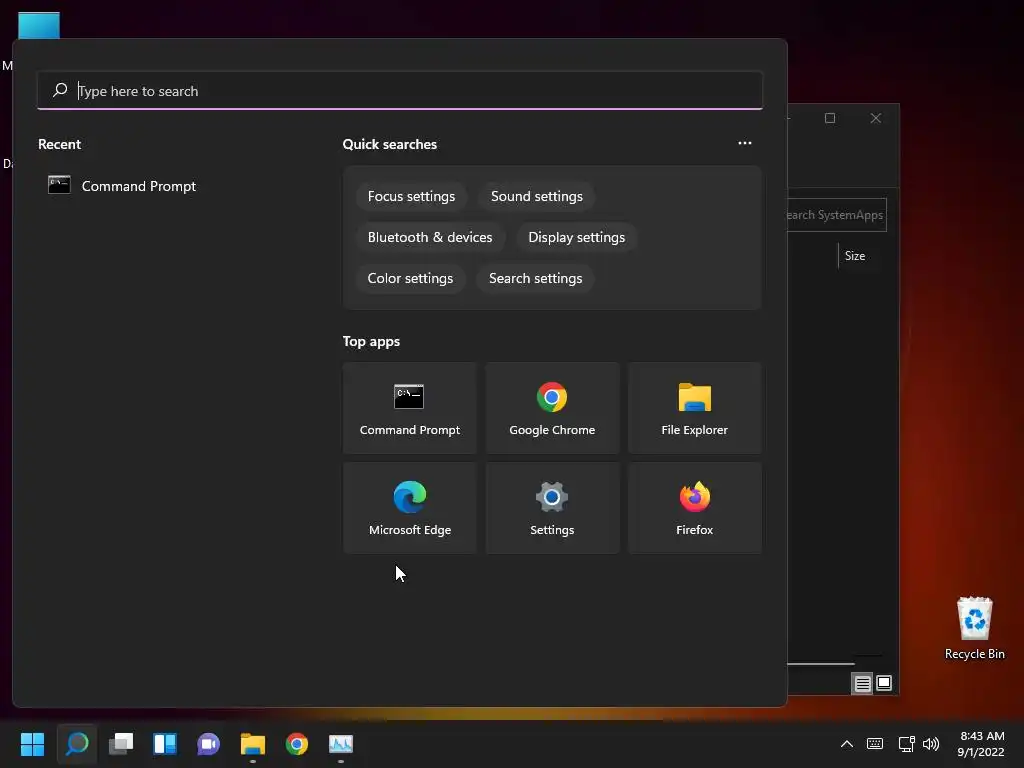Screen dimensions: 1024x768
Task: Select Sound settings quick search
Action: point(537,197)
